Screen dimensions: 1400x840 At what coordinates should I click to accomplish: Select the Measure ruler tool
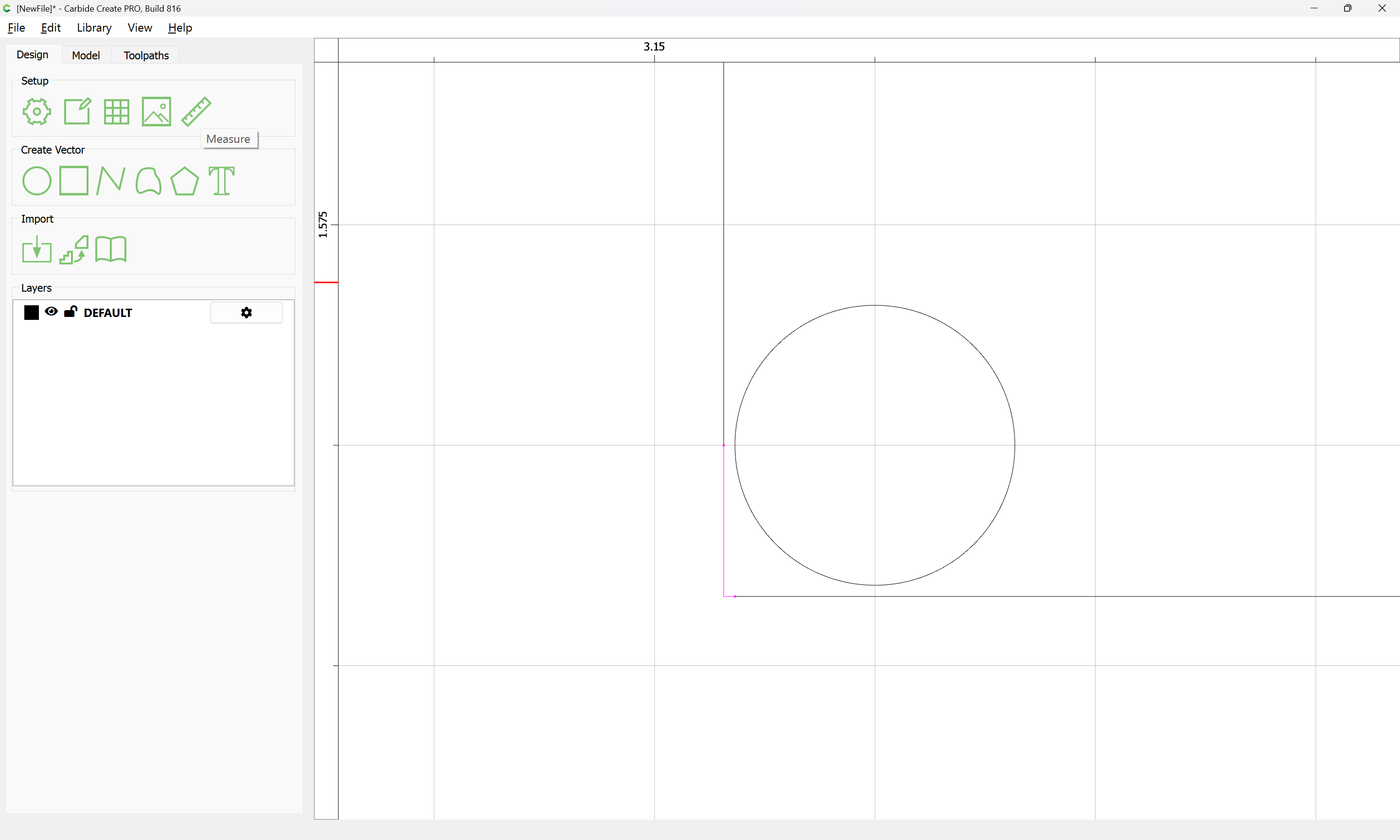click(x=196, y=111)
